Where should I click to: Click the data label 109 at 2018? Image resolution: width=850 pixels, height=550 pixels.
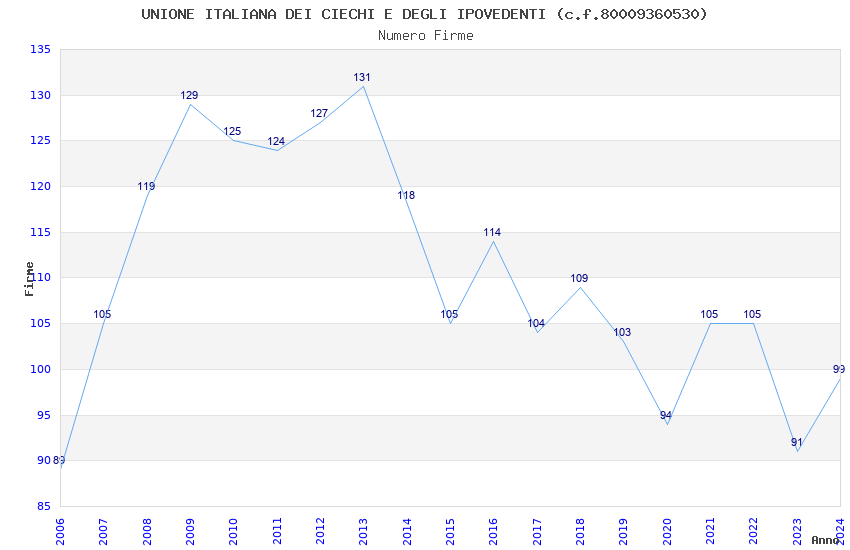pos(579,278)
